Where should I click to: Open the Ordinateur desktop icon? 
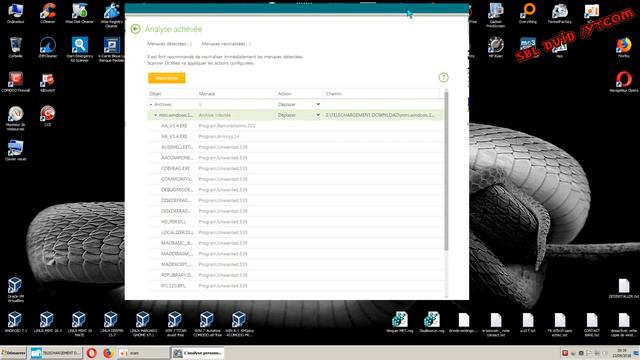[x=16, y=13]
